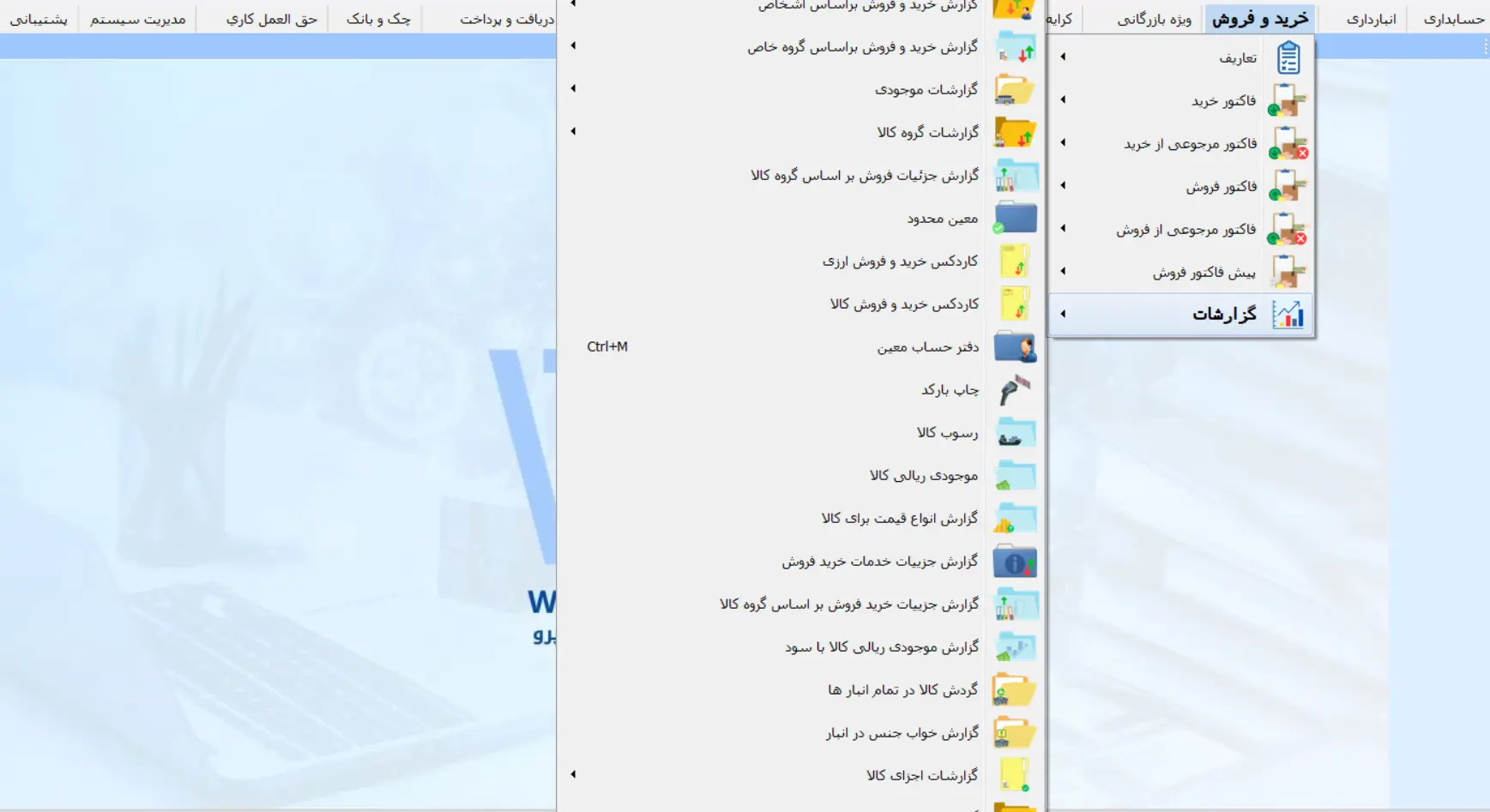Click the گزارش خواب جنس در انبار icon

pyautogui.click(x=1015, y=732)
